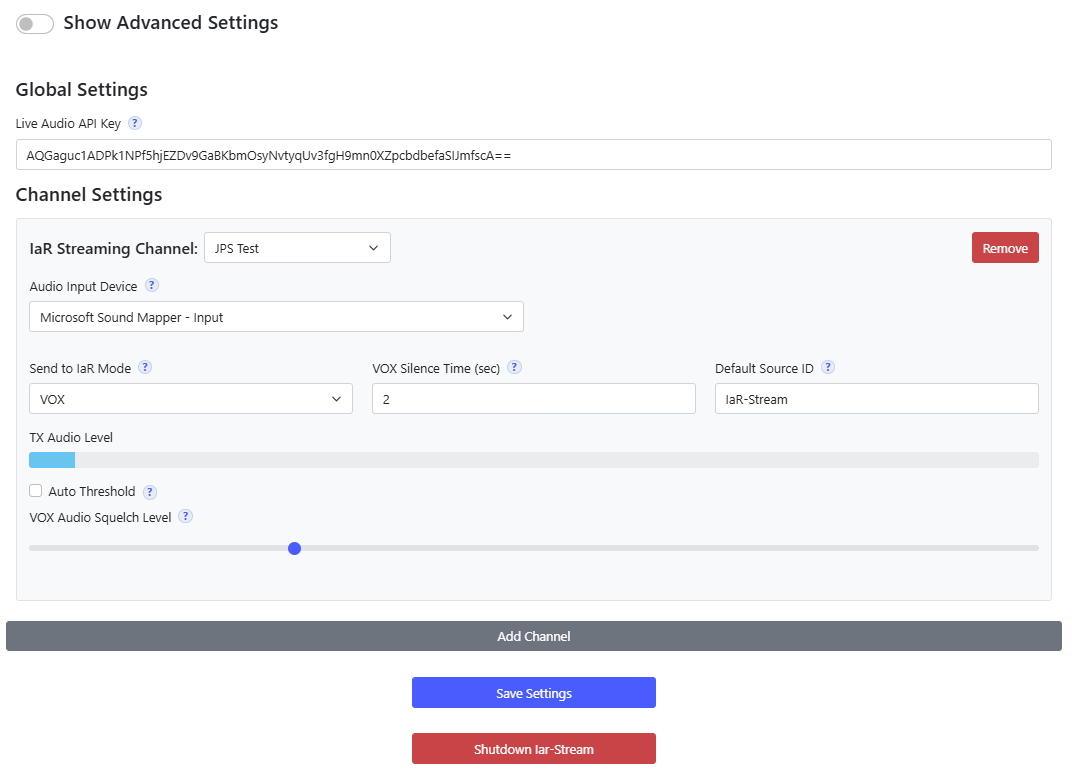Viewport: 1072px width, 771px height.
Task: Click help icon beside Default Source ID
Action: coord(828,367)
